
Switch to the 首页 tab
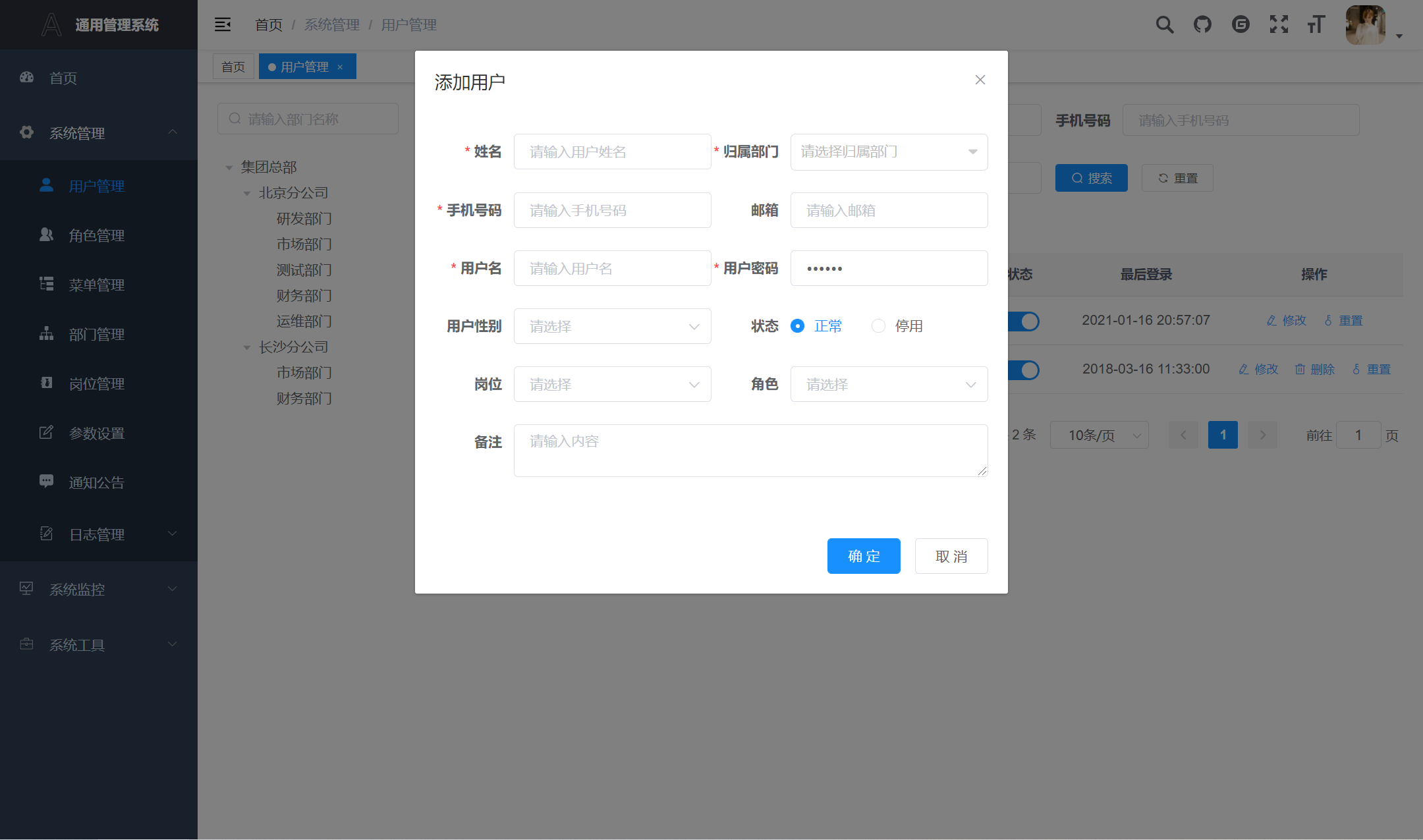pos(233,67)
